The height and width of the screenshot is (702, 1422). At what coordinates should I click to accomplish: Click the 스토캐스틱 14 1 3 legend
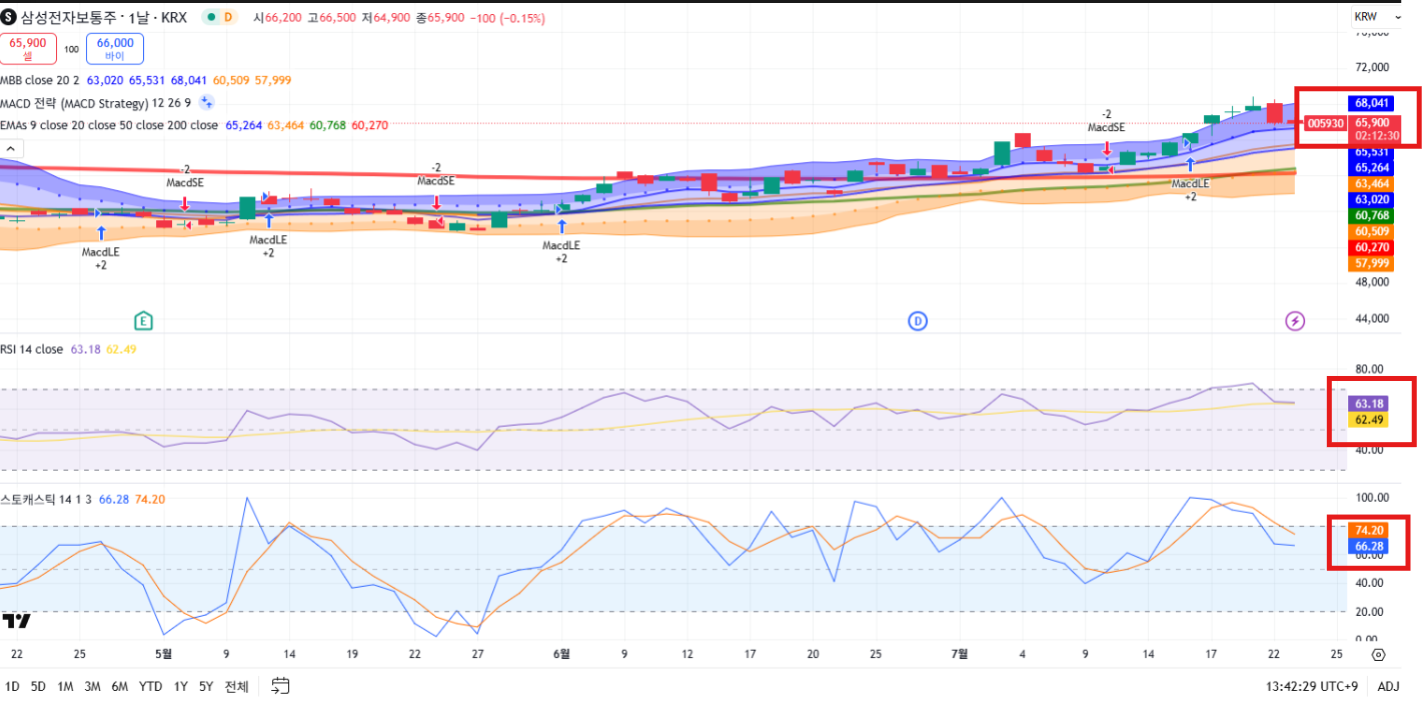(x=46, y=499)
